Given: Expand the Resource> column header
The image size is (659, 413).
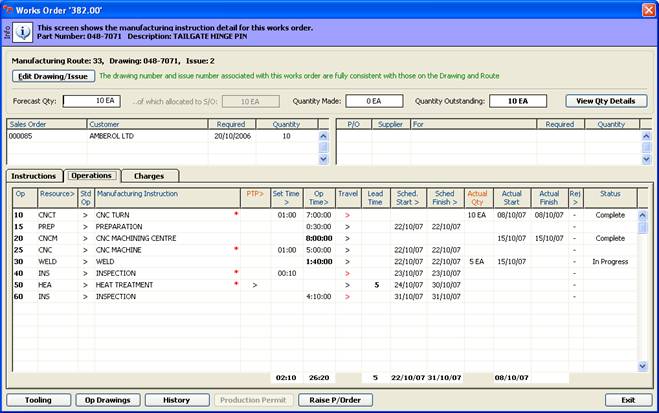Looking at the screenshot, I should [x=58, y=194].
